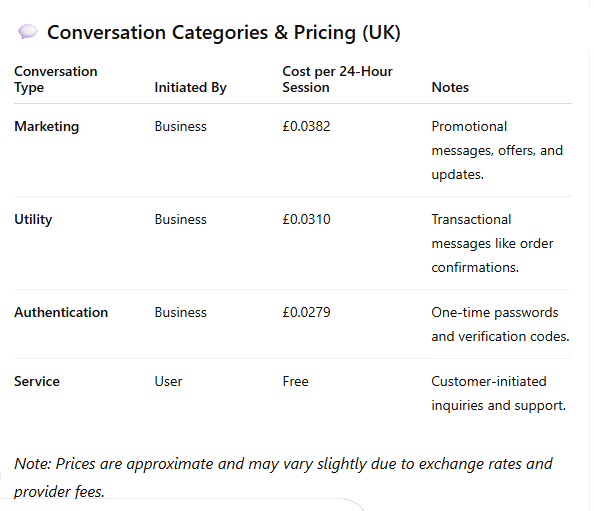Click the italic prices are approximate note
This screenshot has height=511, width=594.
[283, 478]
